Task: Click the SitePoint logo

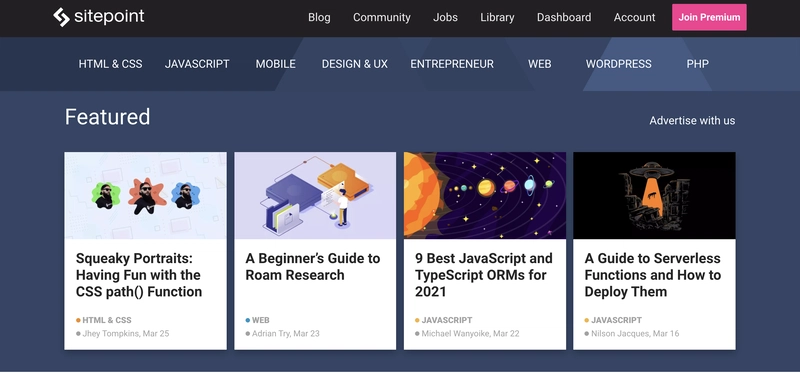Action: pyautogui.click(x=98, y=17)
